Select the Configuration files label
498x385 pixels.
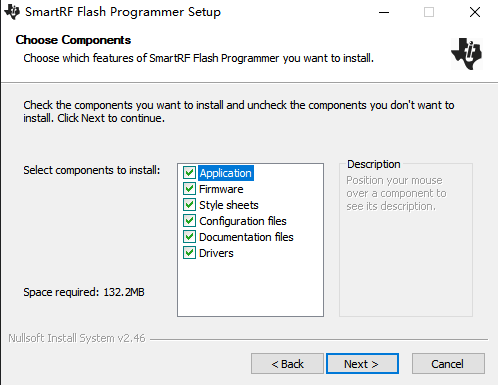click(x=243, y=221)
